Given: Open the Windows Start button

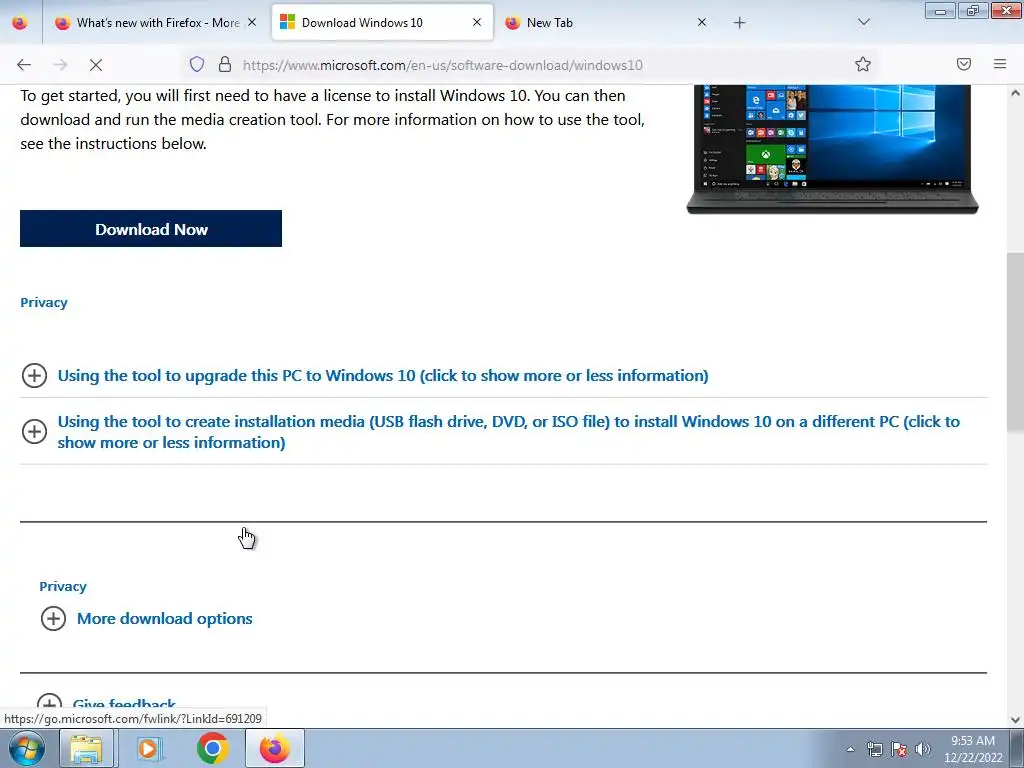Looking at the screenshot, I should [x=25, y=748].
